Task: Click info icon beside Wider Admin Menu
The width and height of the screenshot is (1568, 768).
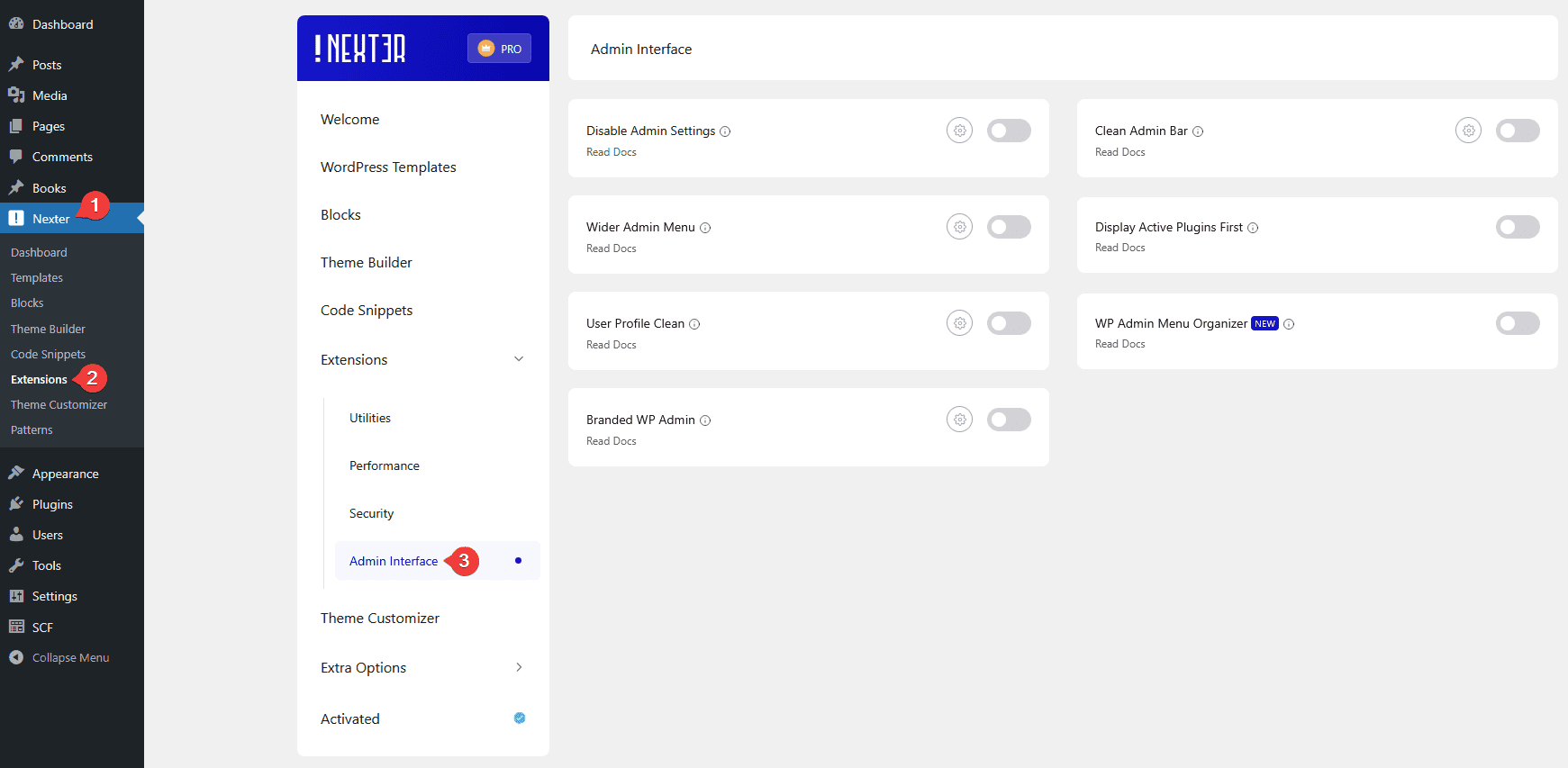Action: pos(705,228)
